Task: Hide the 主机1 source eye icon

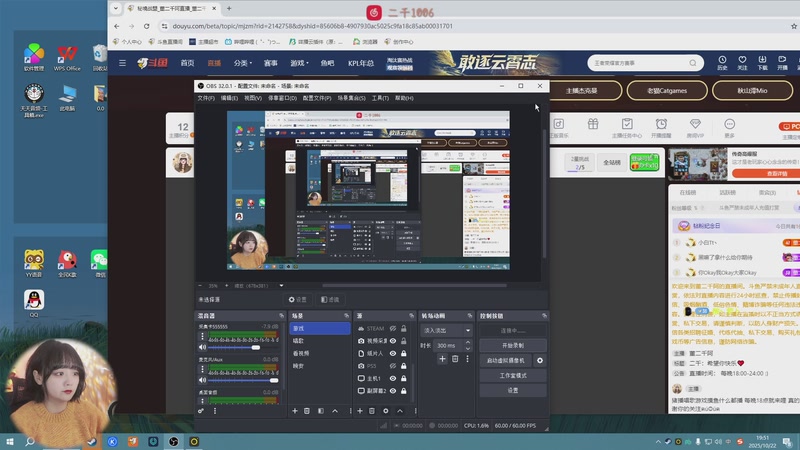Action: click(393, 379)
